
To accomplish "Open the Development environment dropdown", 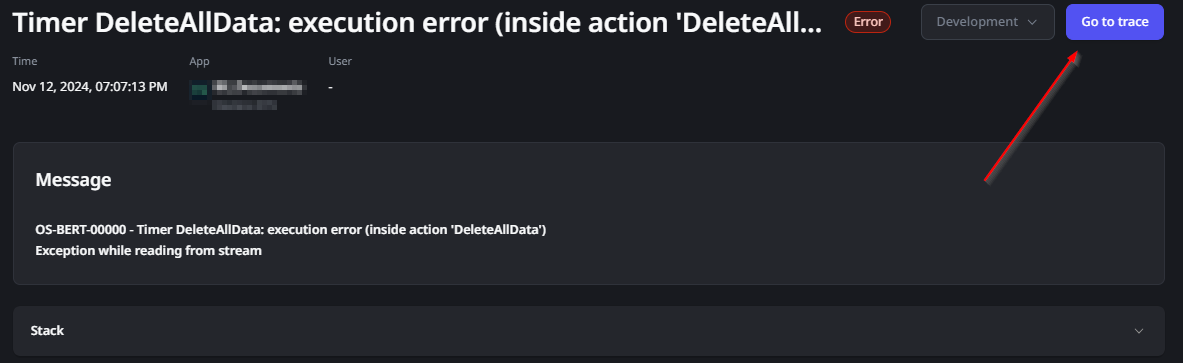I will [x=988, y=22].
